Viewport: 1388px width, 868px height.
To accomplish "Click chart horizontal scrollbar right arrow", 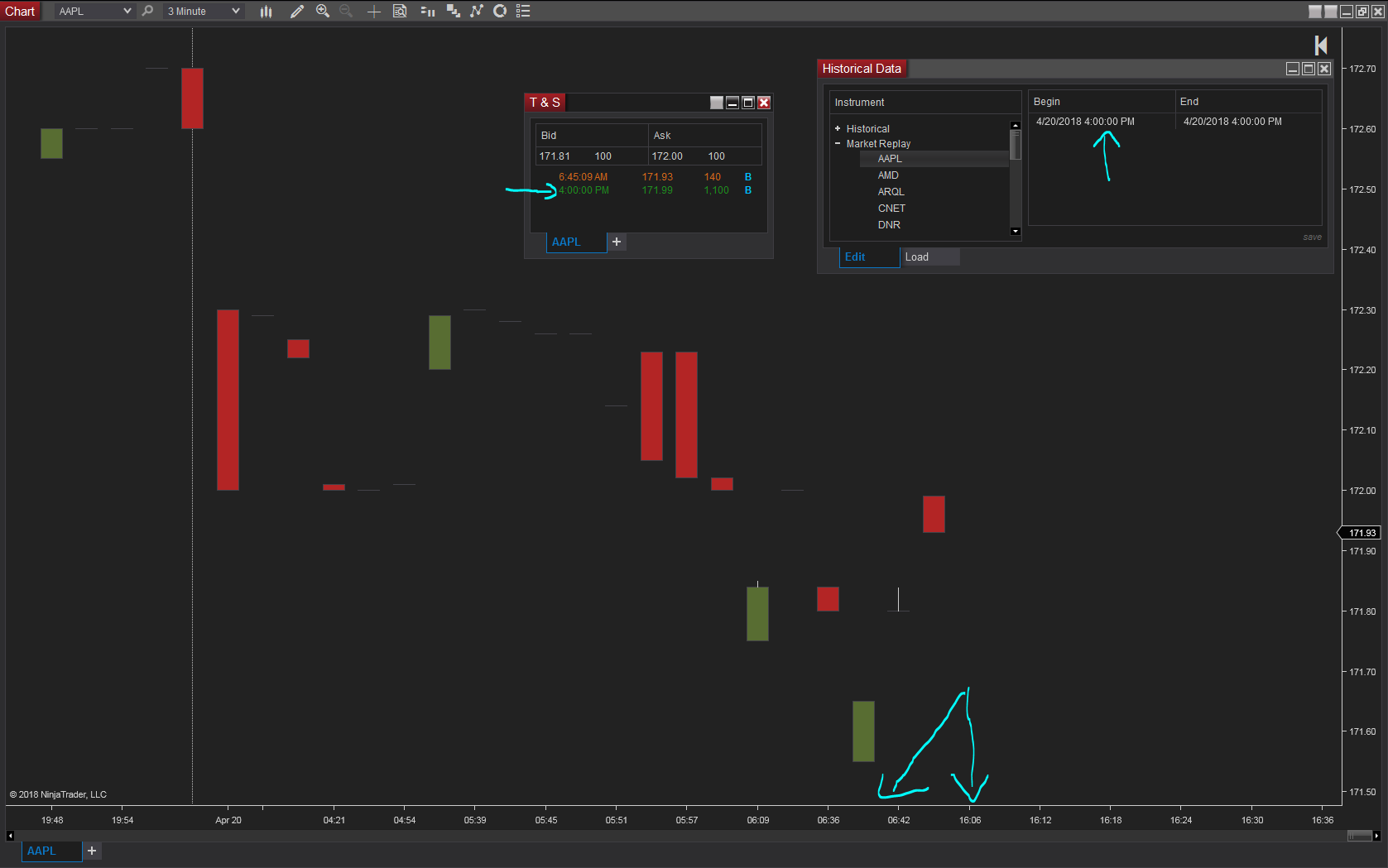I will [x=1376, y=836].
